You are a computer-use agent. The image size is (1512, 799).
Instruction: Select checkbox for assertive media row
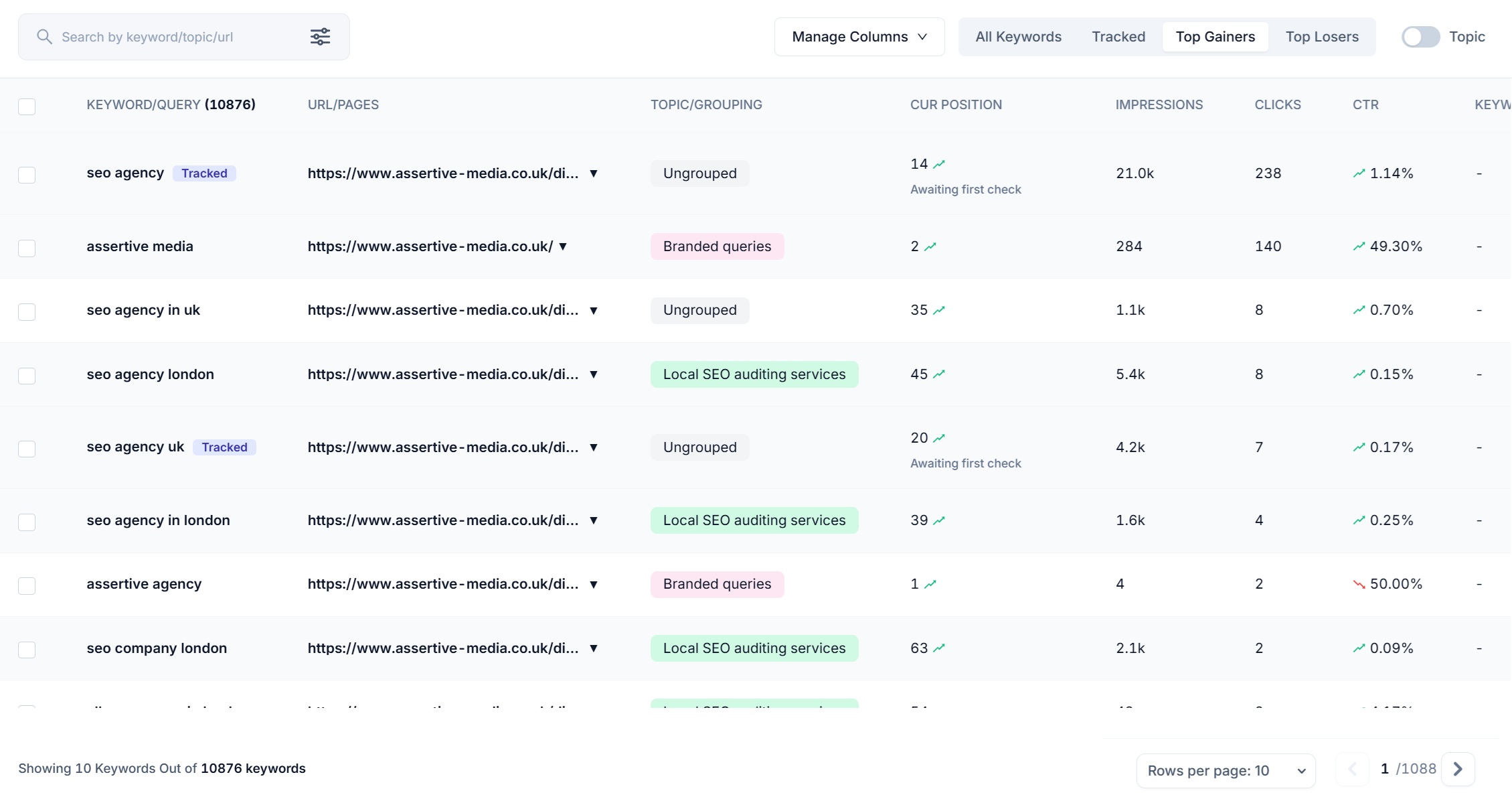point(27,248)
